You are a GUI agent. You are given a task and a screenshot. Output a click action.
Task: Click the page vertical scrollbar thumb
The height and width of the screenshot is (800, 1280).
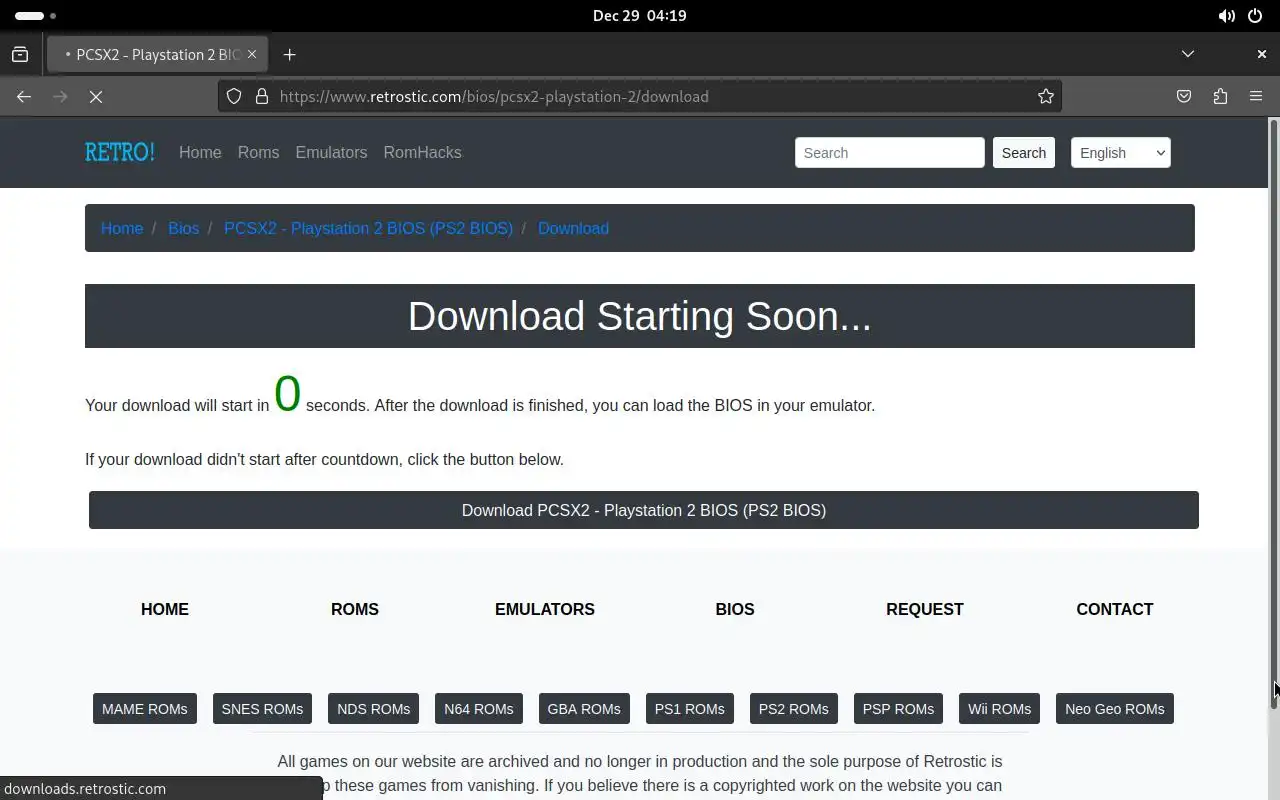coord(1273,414)
